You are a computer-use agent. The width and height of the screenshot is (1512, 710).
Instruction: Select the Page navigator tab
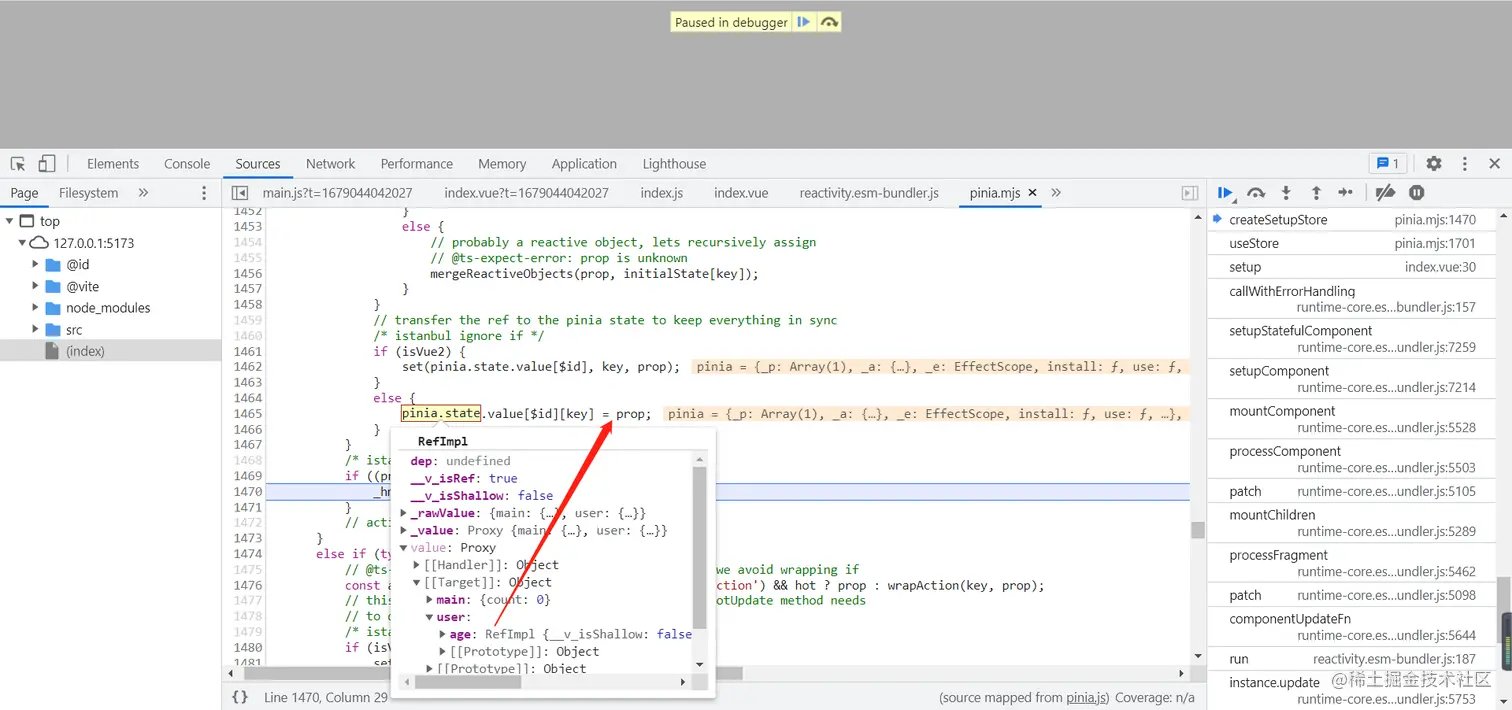click(24, 192)
